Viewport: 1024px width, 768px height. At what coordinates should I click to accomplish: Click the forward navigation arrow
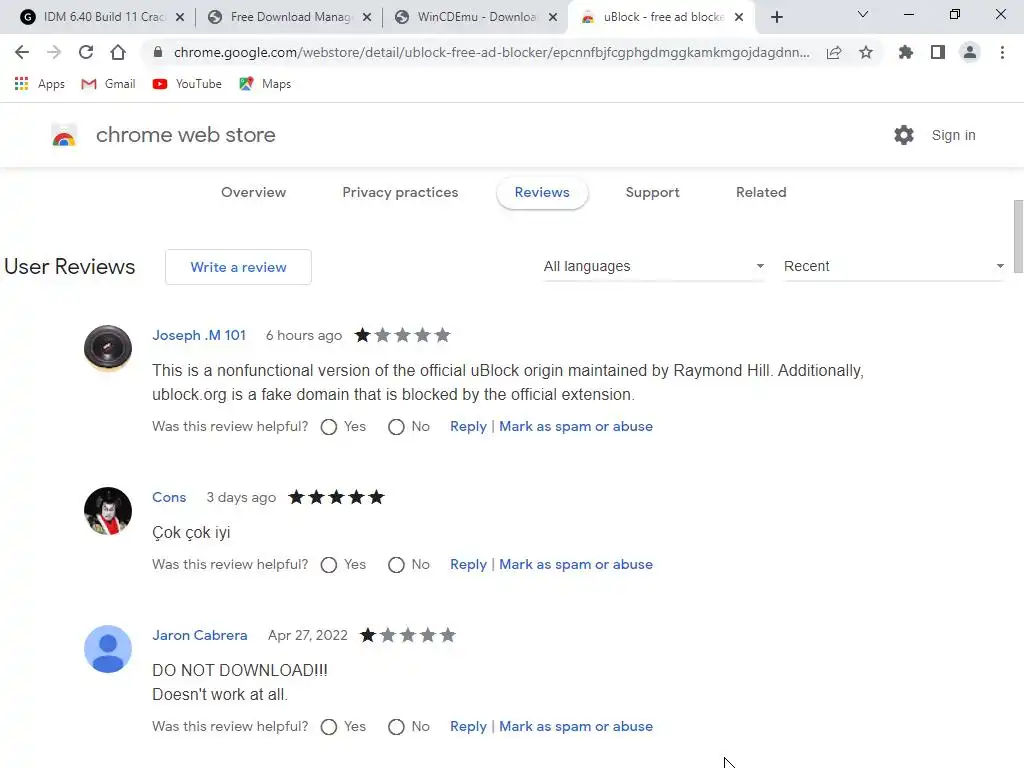click(x=54, y=52)
